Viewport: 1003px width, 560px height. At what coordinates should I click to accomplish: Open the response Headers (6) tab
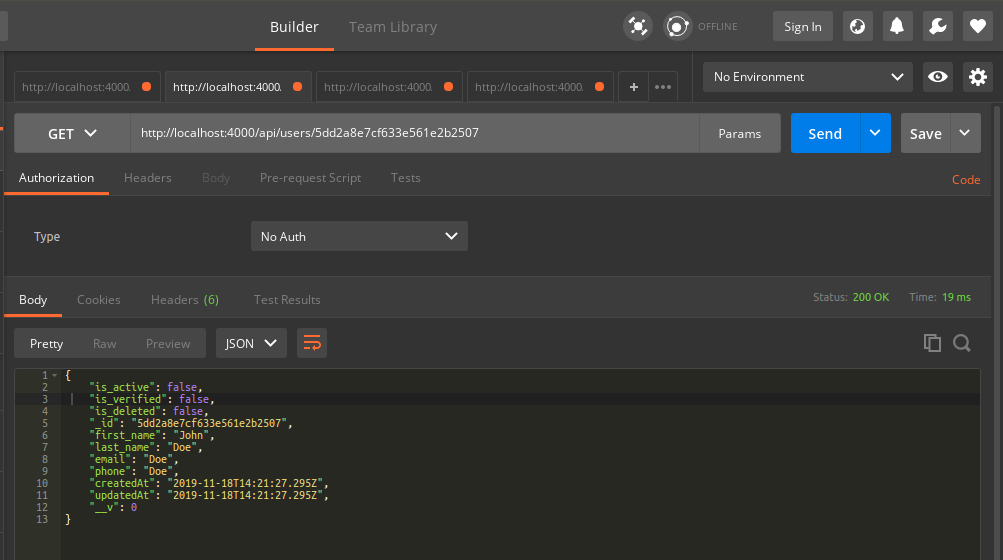pyautogui.click(x=185, y=300)
